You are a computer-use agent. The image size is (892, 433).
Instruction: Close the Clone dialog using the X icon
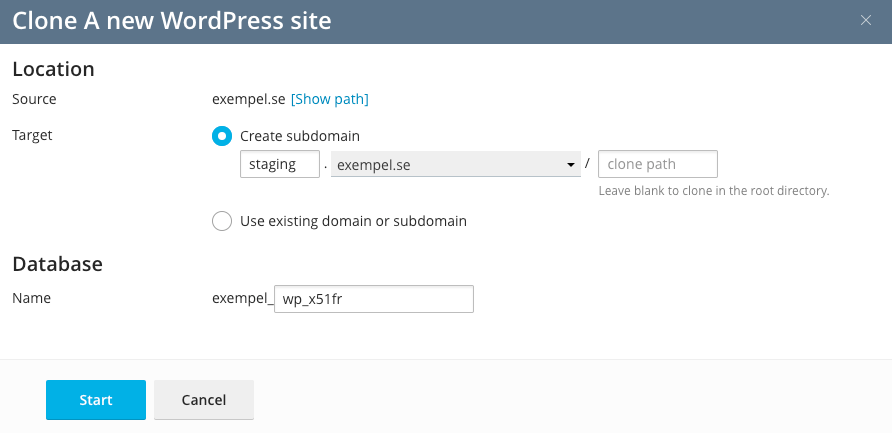866,21
